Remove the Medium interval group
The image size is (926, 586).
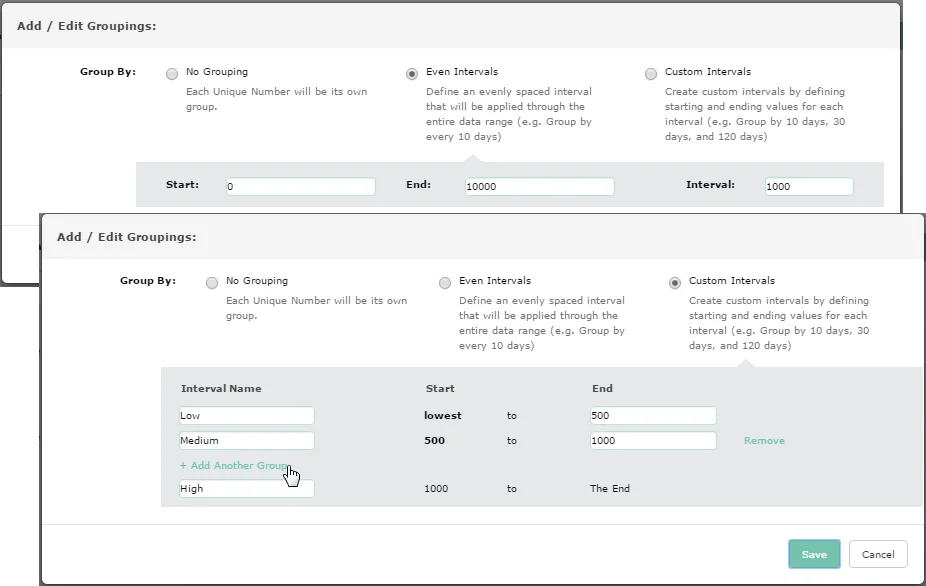coord(764,441)
